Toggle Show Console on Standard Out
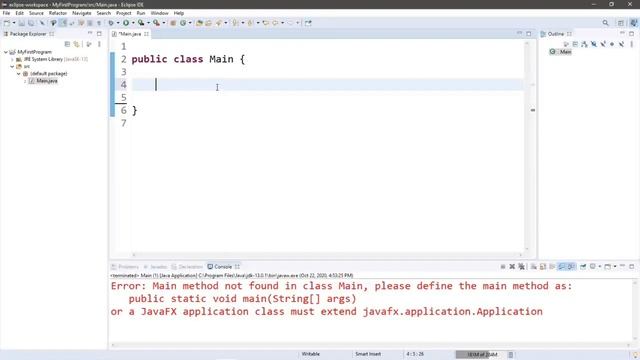 [562, 267]
